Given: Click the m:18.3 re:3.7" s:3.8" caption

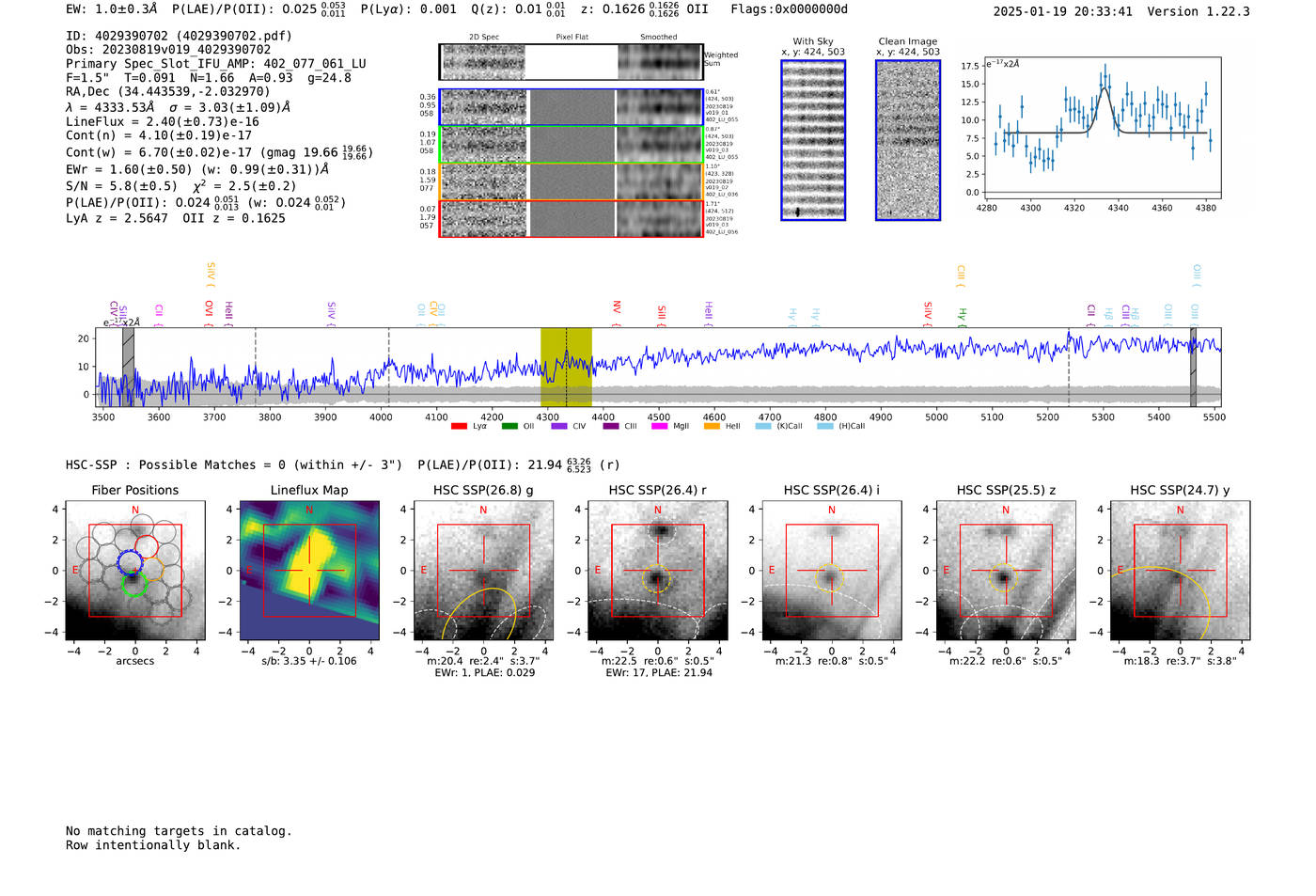Looking at the screenshot, I should point(1181,661).
